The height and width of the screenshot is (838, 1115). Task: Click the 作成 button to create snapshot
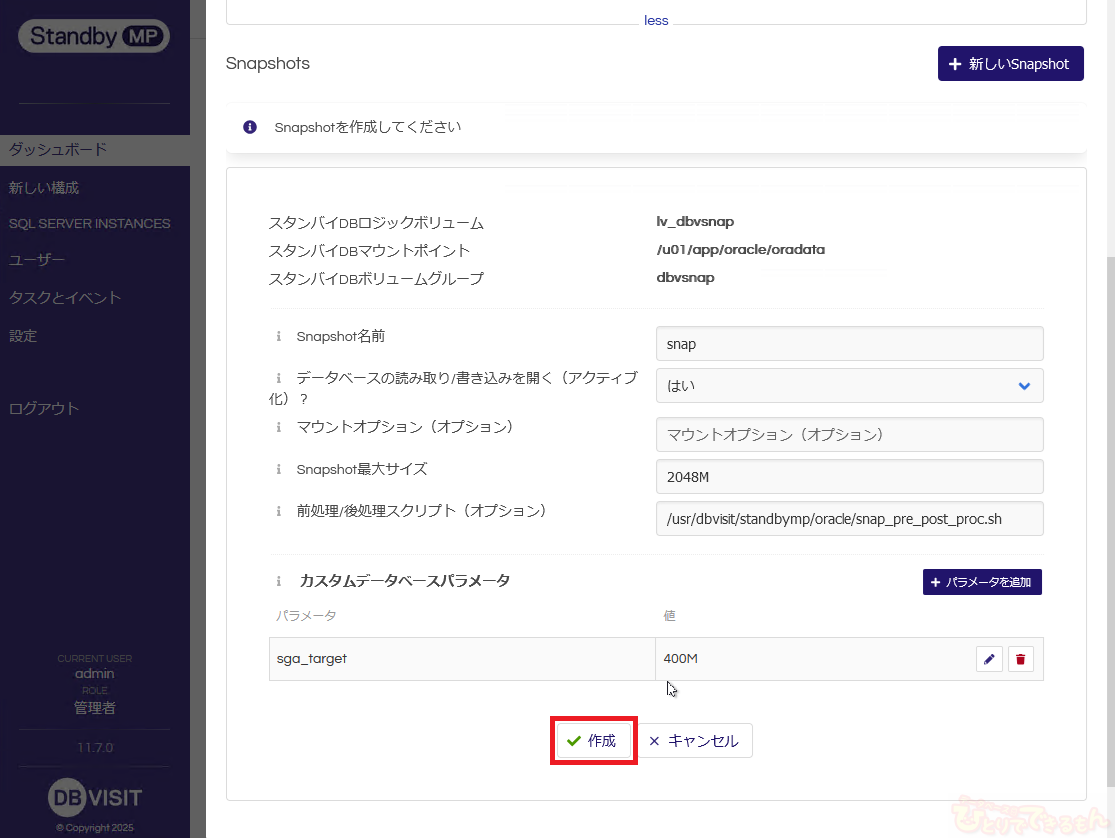593,741
